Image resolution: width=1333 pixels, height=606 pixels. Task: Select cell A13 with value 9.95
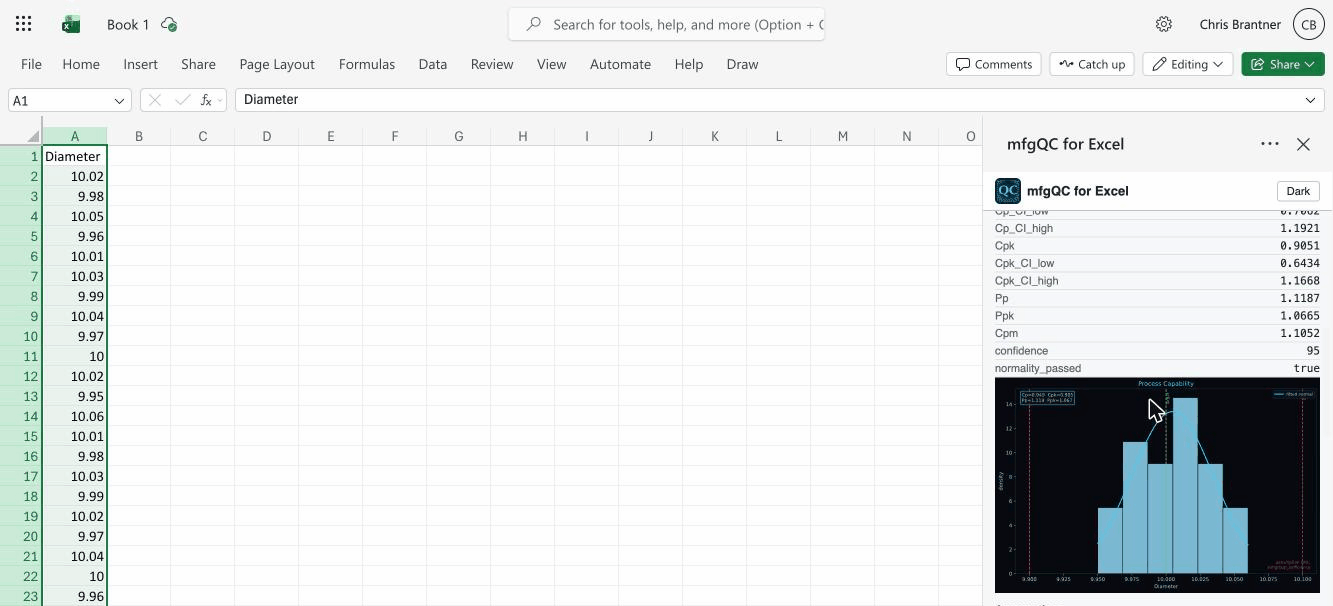tap(75, 396)
